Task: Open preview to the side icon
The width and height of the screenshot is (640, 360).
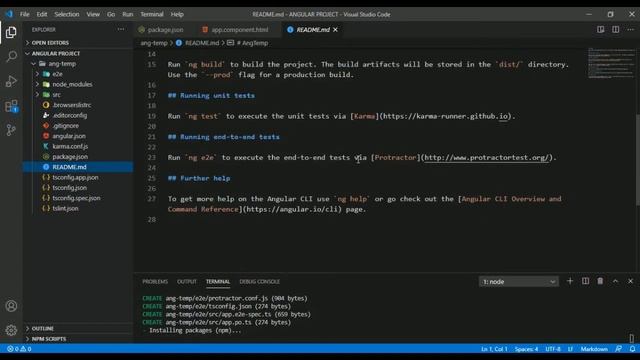Action: click(x=600, y=29)
